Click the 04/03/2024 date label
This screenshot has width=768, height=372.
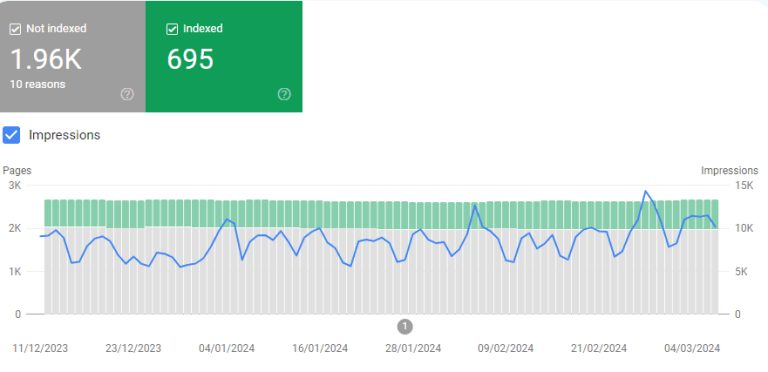[692, 349]
